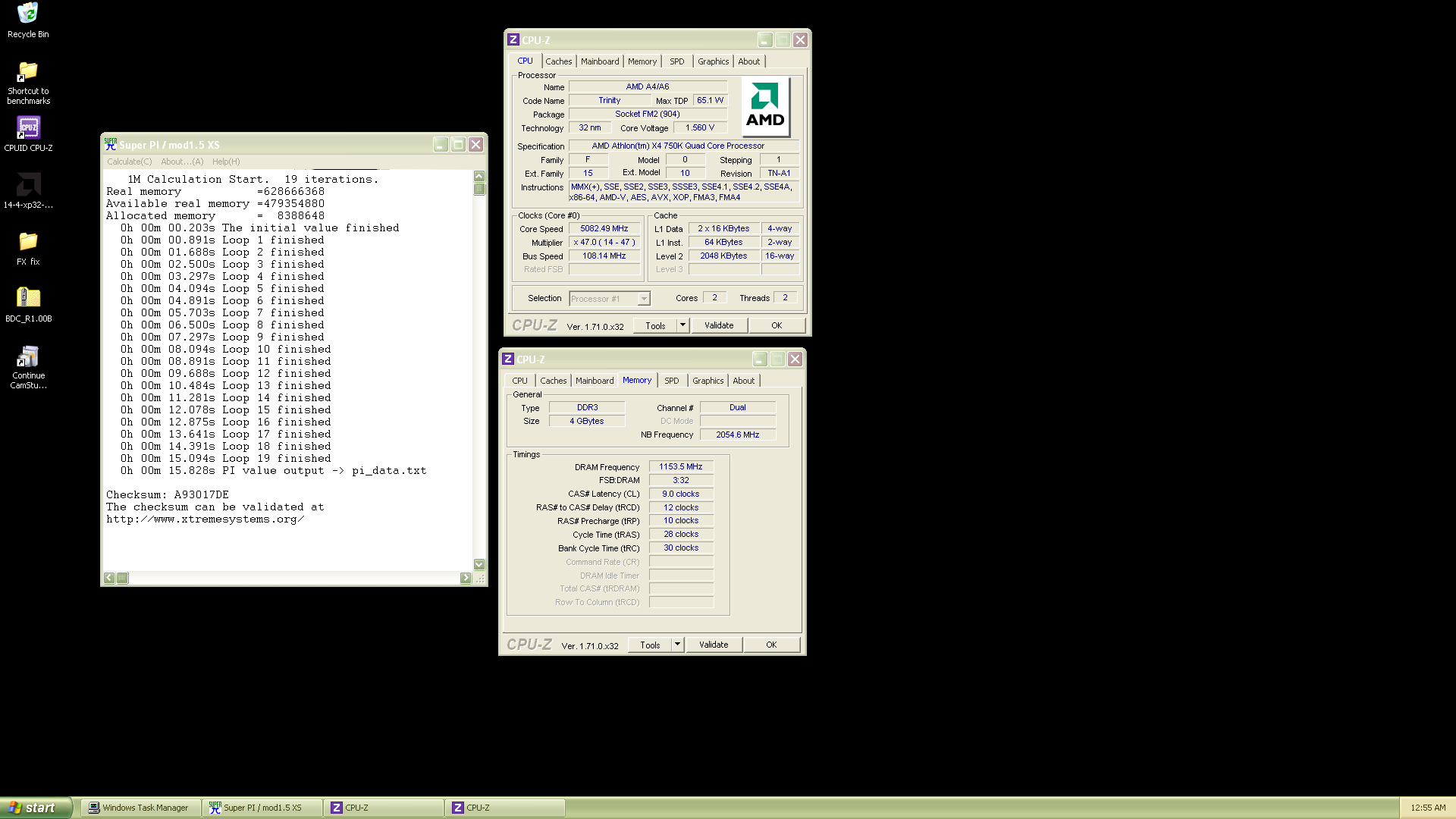This screenshot has height=819, width=1456.
Task: Switch to Windows Task Manager taskbar item
Action: click(x=140, y=808)
